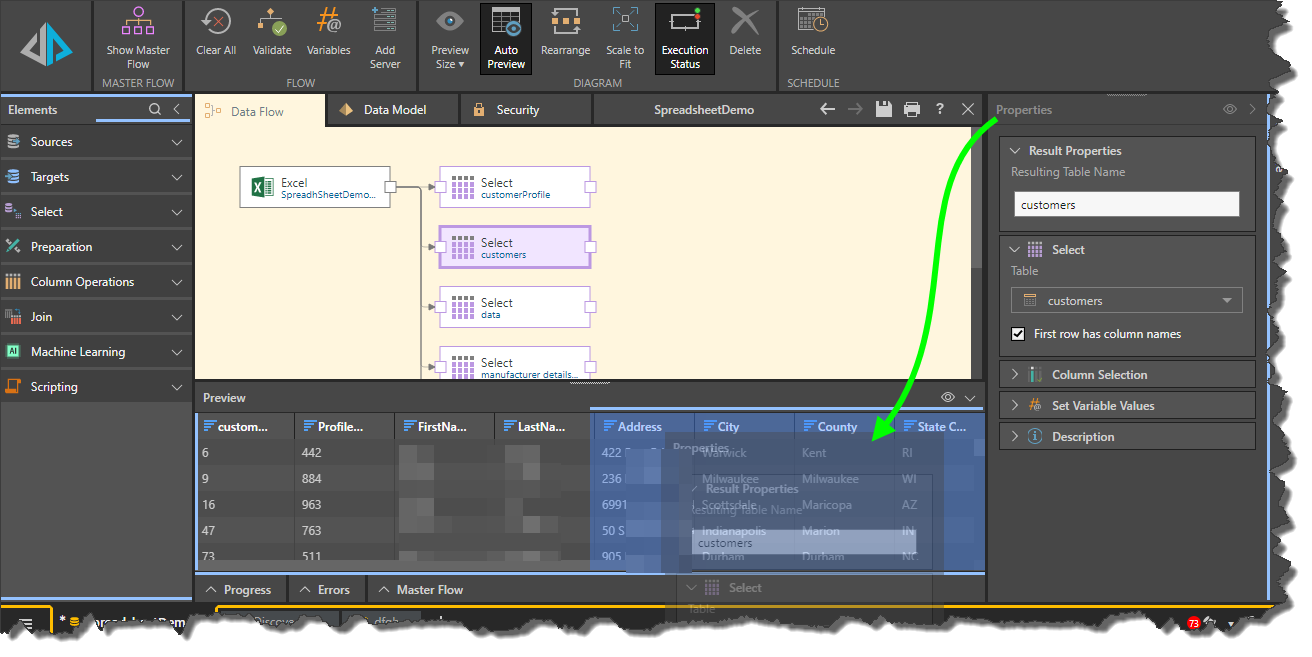Click the Rearrange diagram icon
Screen dimensions: 1312x657
coord(565,23)
